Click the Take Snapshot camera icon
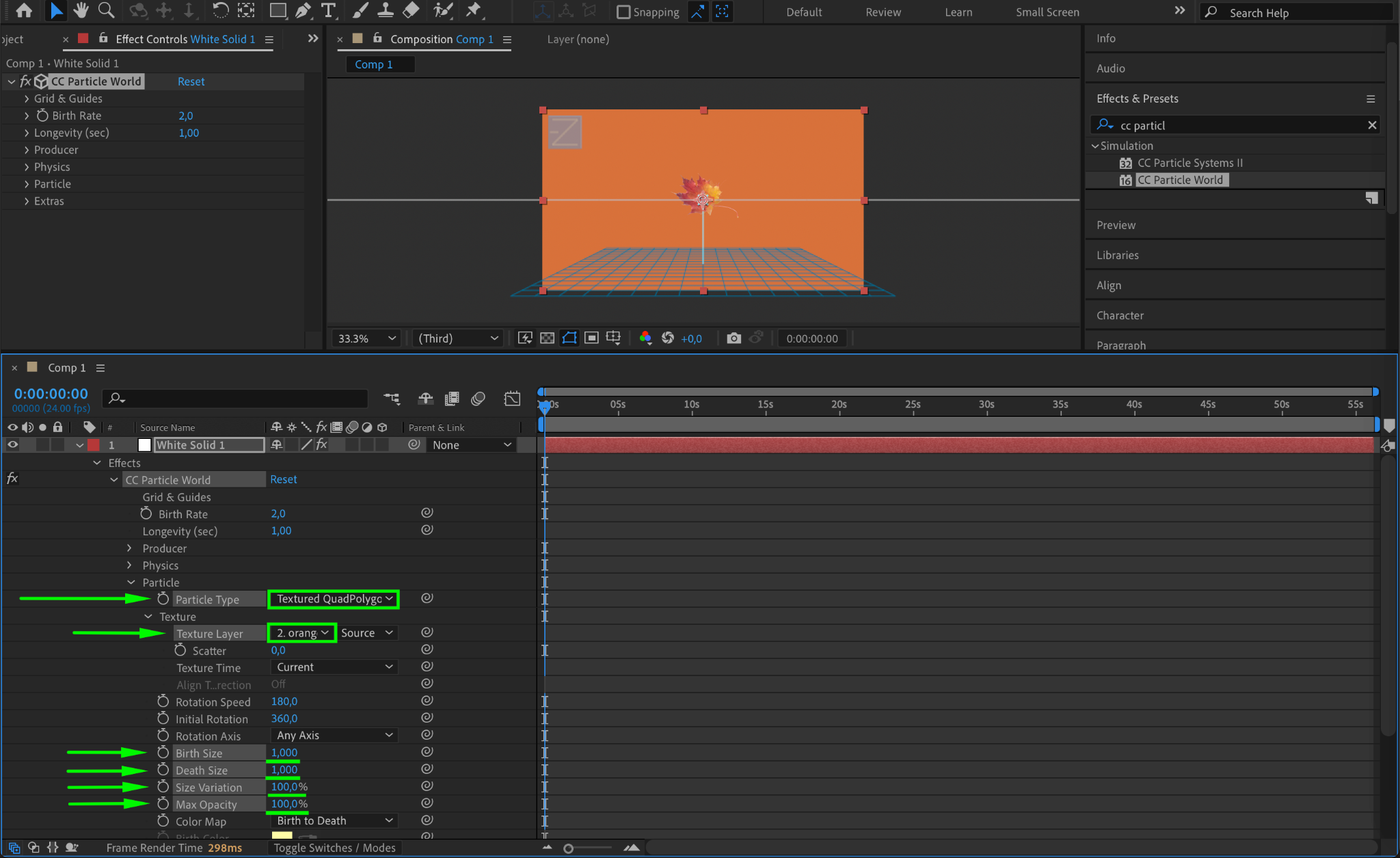Screen dimensions: 1400x858 (x=733, y=338)
